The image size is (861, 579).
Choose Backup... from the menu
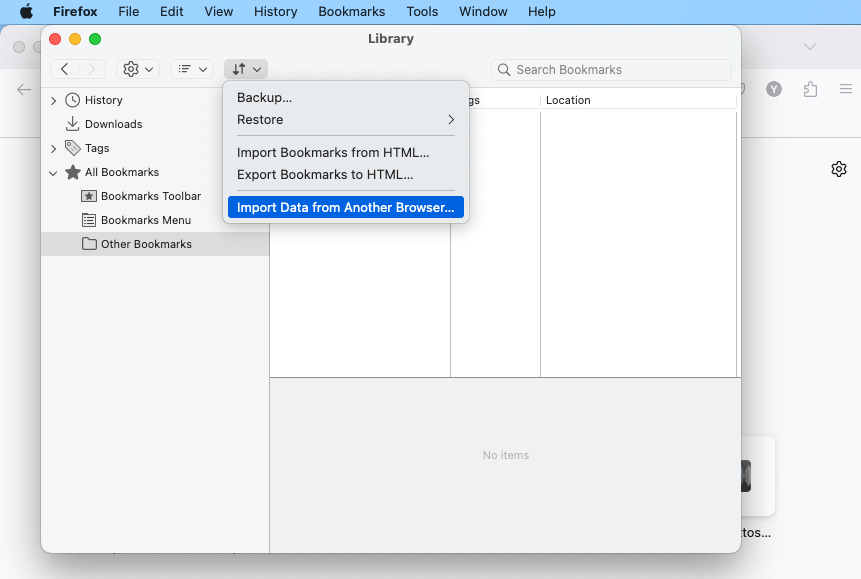(x=264, y=98)
